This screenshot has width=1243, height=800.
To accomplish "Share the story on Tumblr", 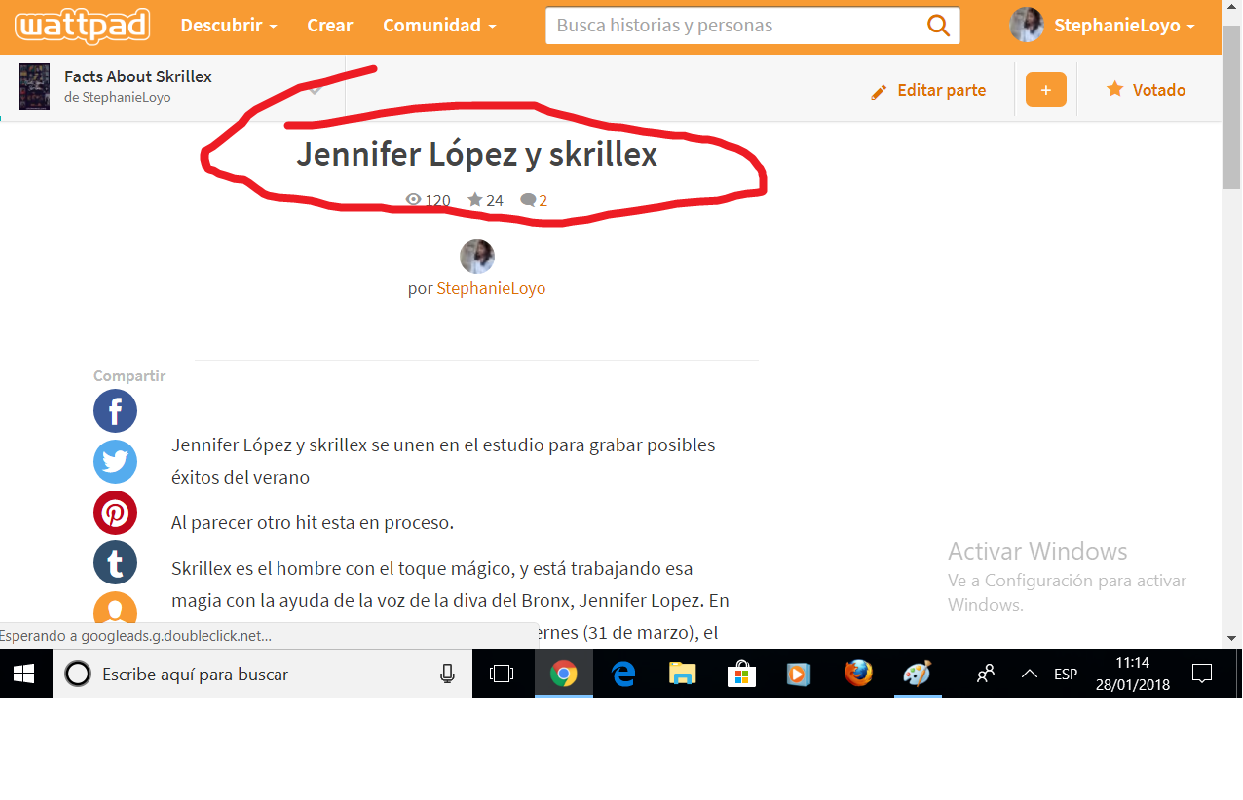I will pyautogui.click(x=115, y=563).
